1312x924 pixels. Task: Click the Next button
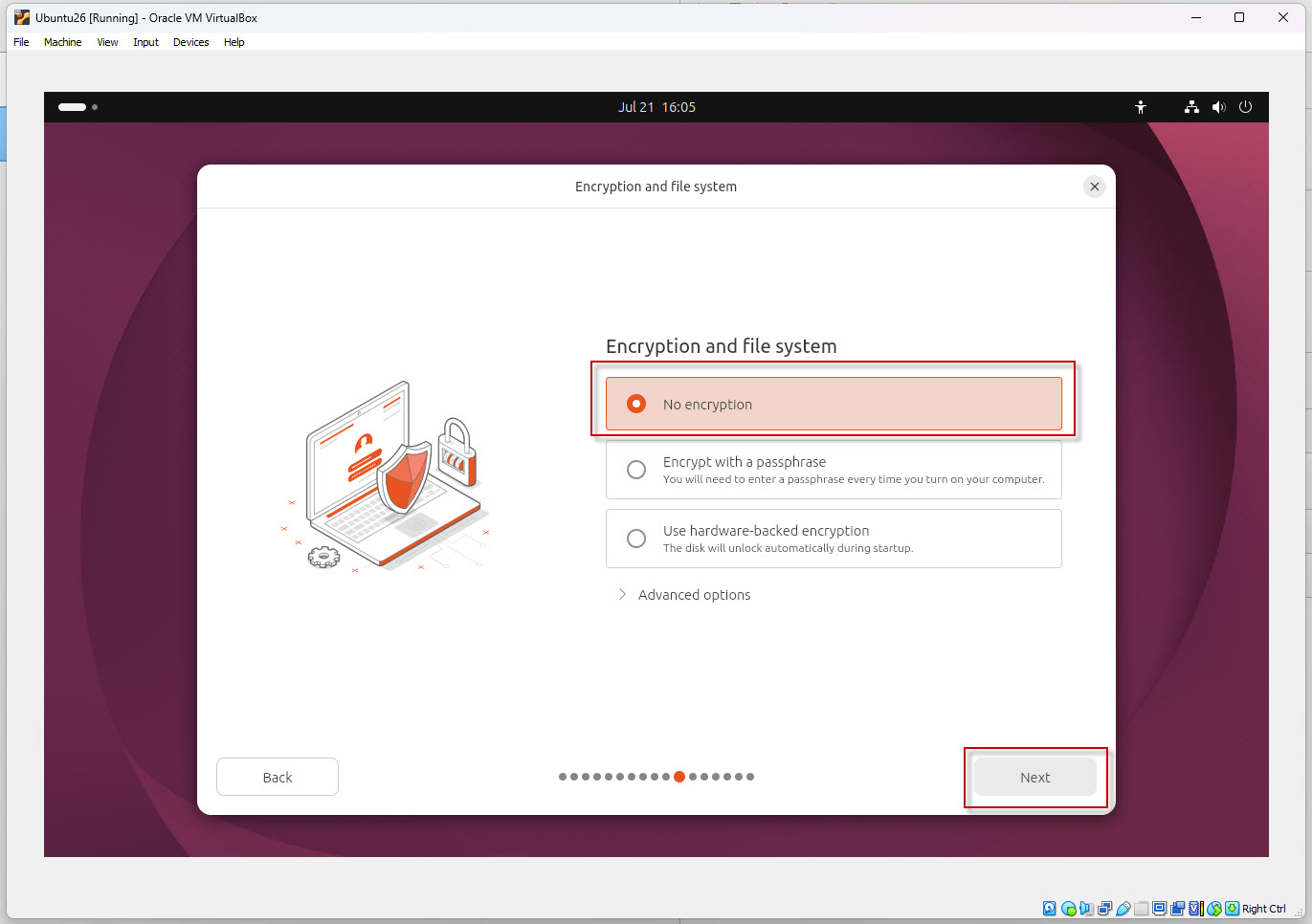tap(1034, 778)
